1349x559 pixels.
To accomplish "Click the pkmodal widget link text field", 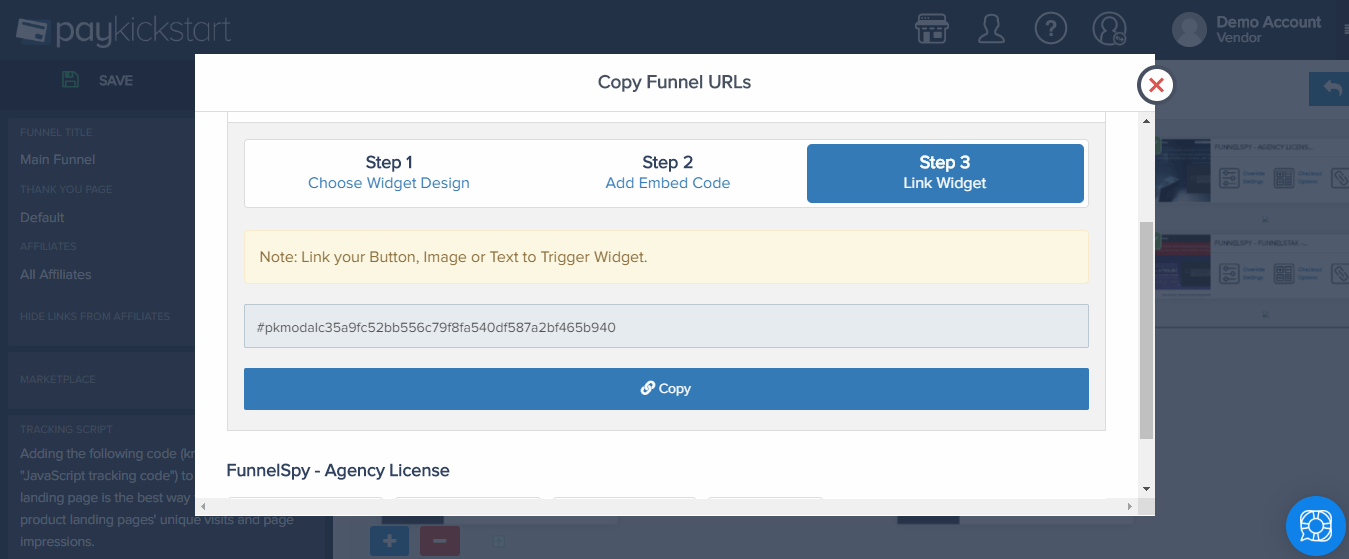I will pyautogui.click(x=666, y=327).
